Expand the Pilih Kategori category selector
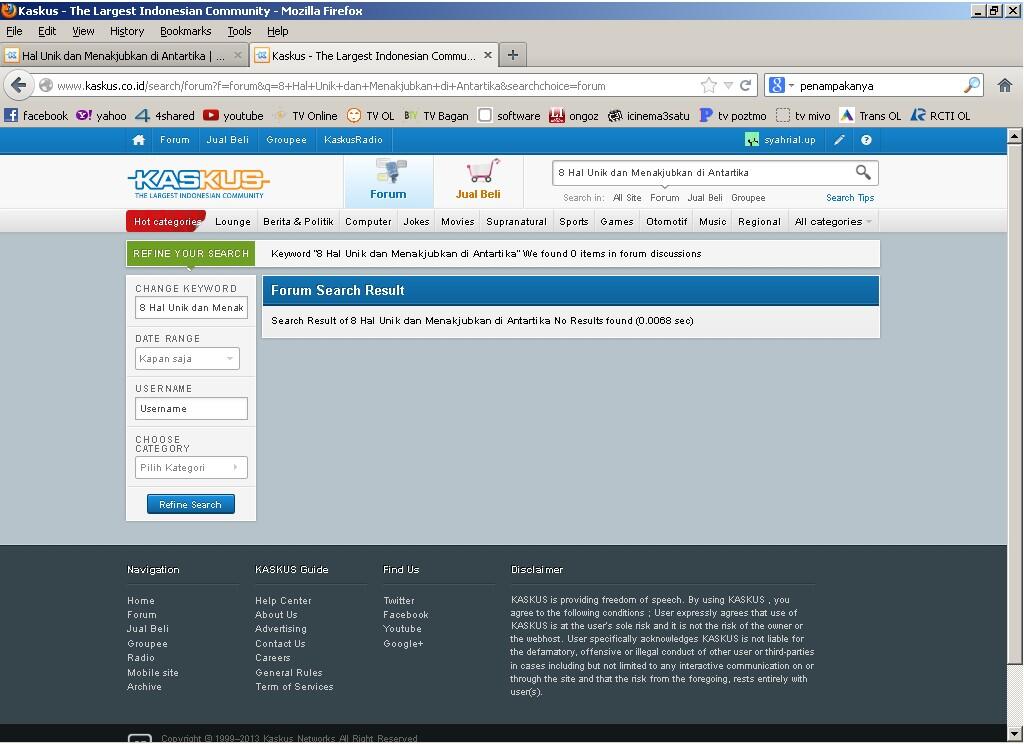 click(191, 467)
